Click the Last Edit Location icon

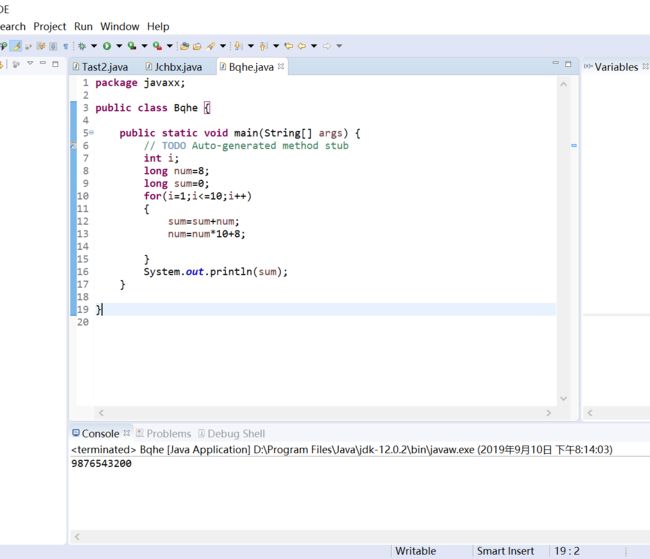pyautogui.click(x=289, y=46)
